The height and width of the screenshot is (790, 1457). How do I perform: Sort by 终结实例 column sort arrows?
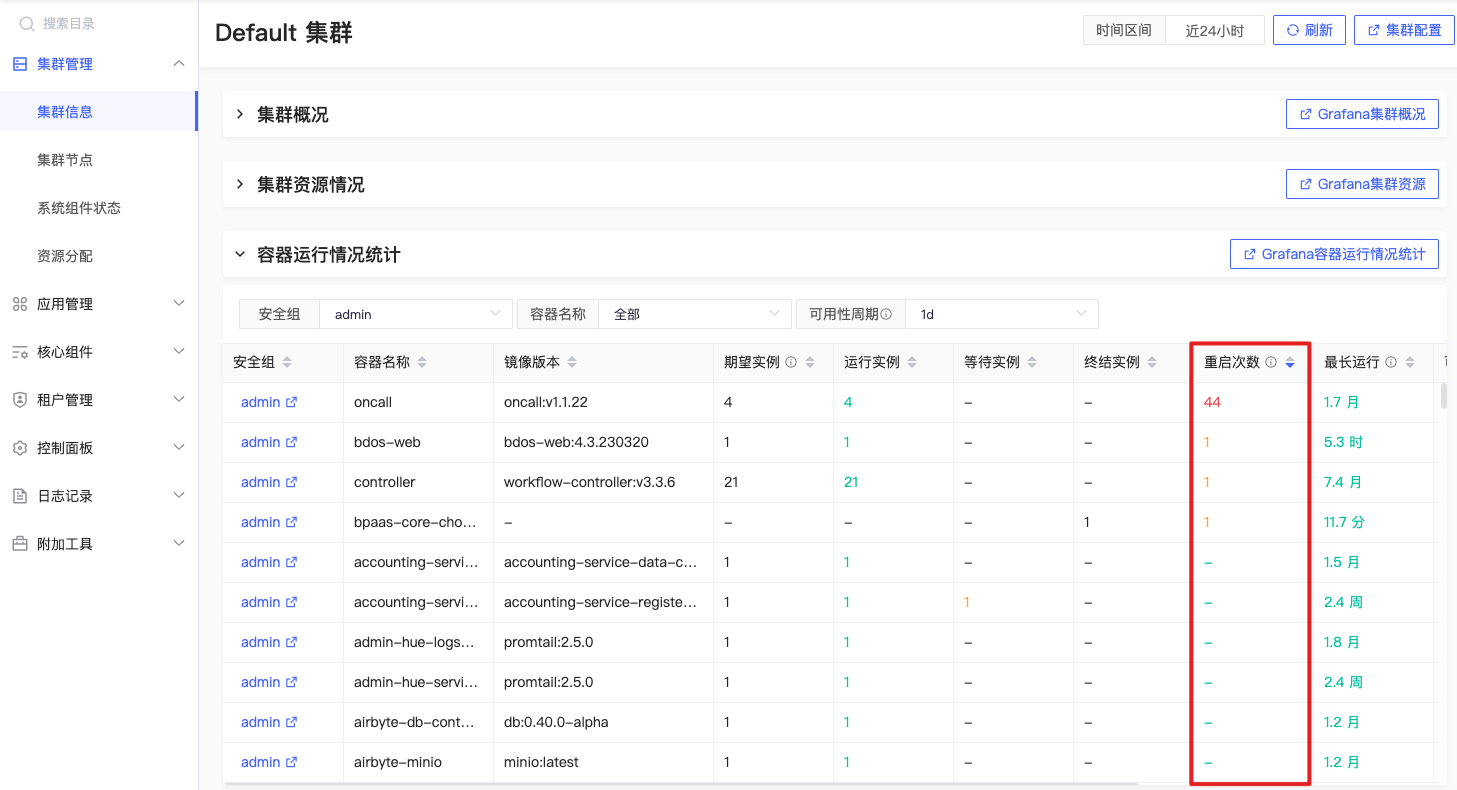pos(1152,362)
